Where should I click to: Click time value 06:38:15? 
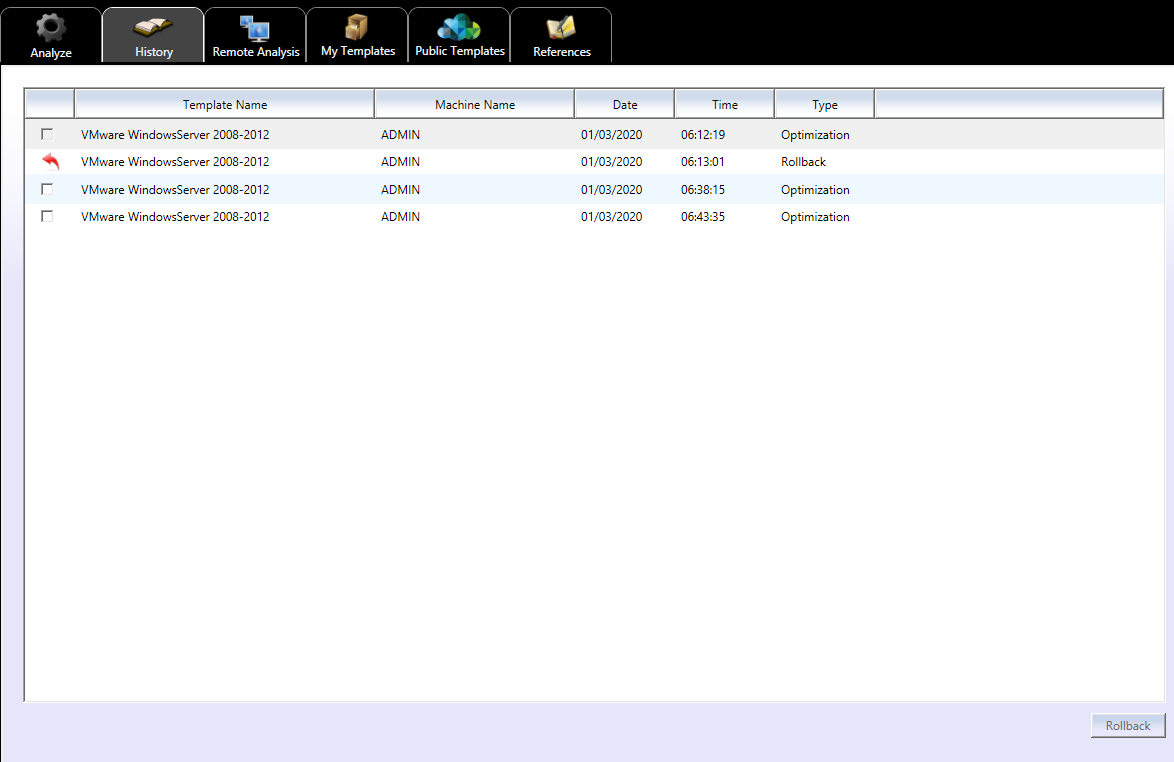tap(703, 190)
